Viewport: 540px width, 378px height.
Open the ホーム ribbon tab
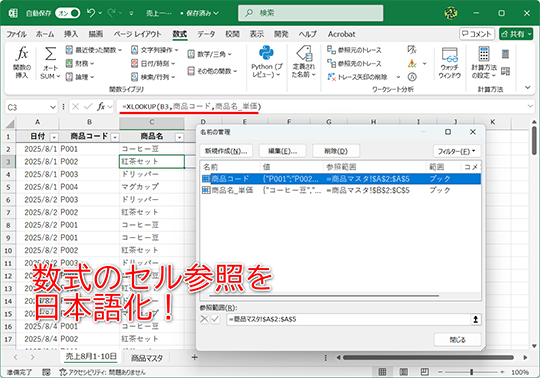45,34
